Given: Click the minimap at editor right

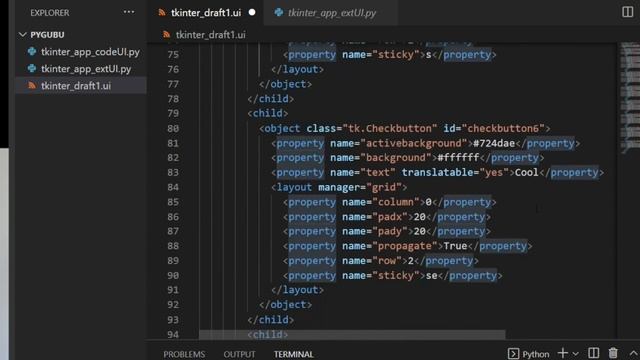Looking at the screenshot, I should pos(630,98).
